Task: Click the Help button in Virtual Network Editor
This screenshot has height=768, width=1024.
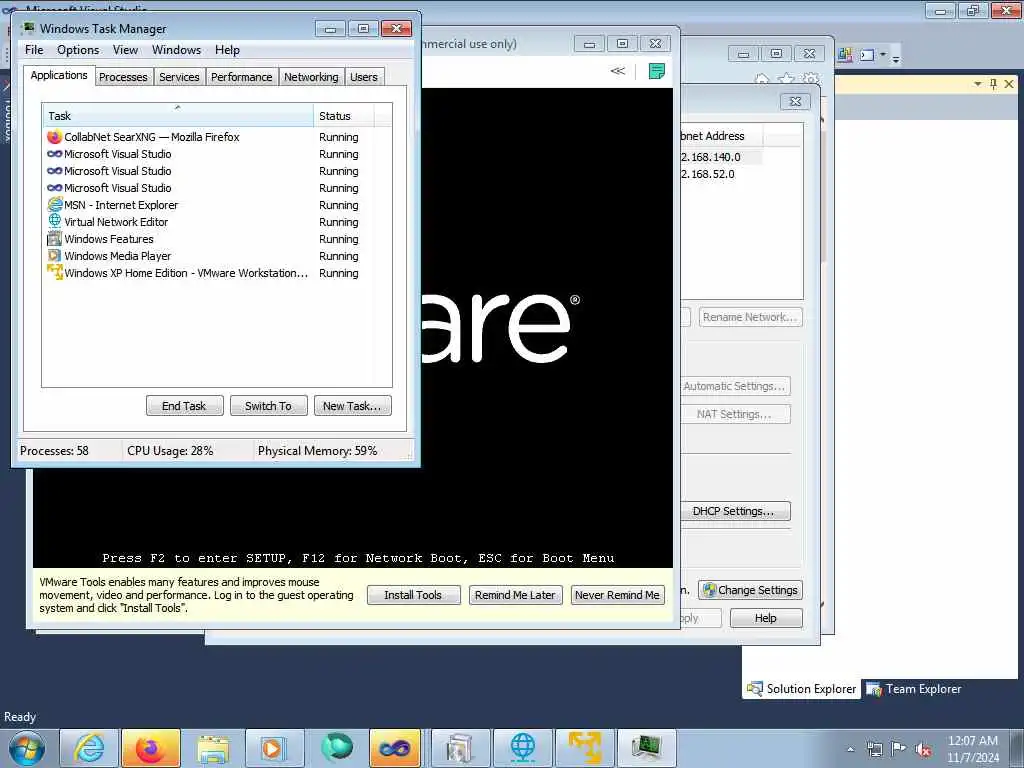Action: 766,618
